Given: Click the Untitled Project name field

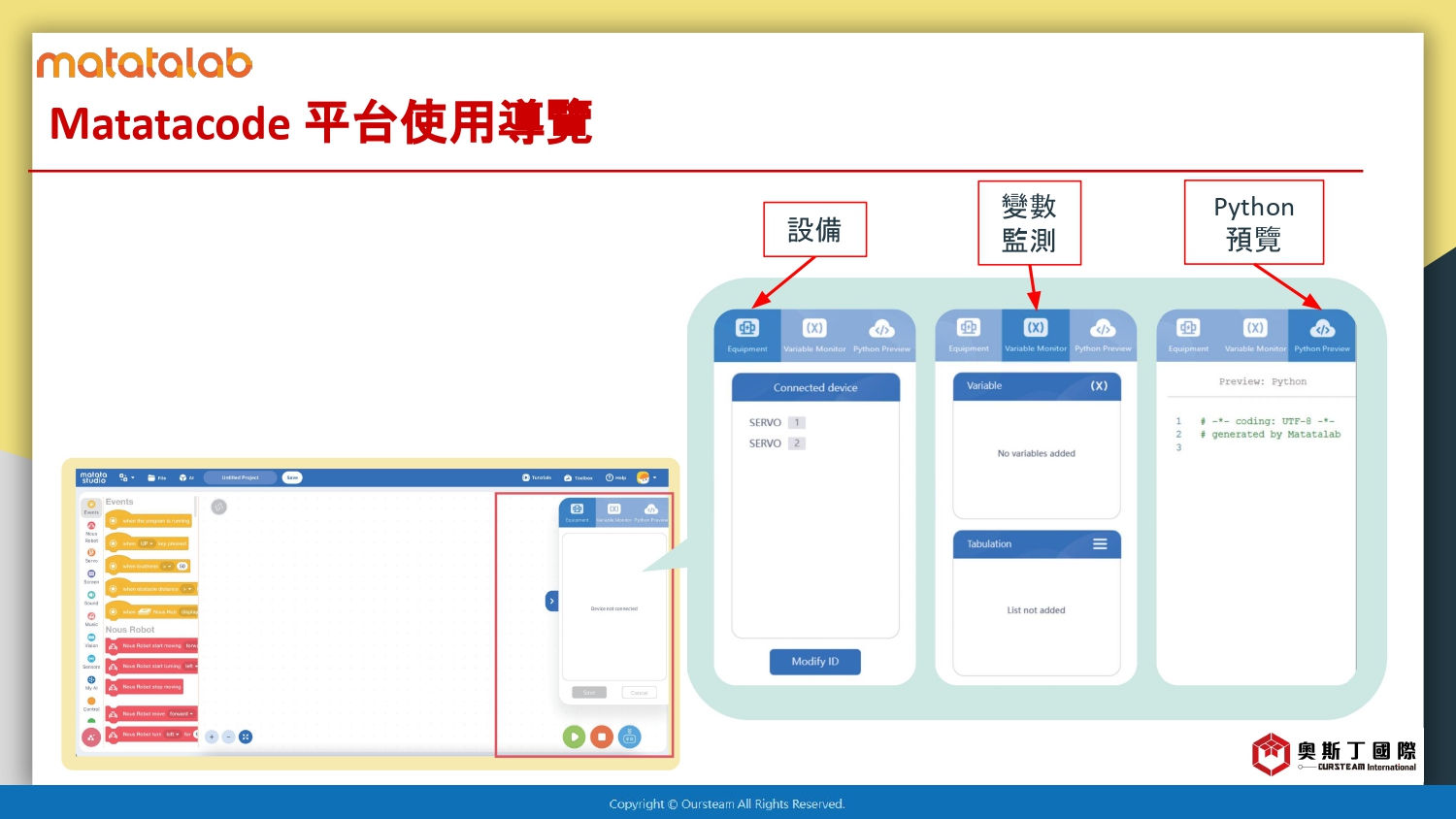Looking at the screenshot, I should [x=240, y=477].
